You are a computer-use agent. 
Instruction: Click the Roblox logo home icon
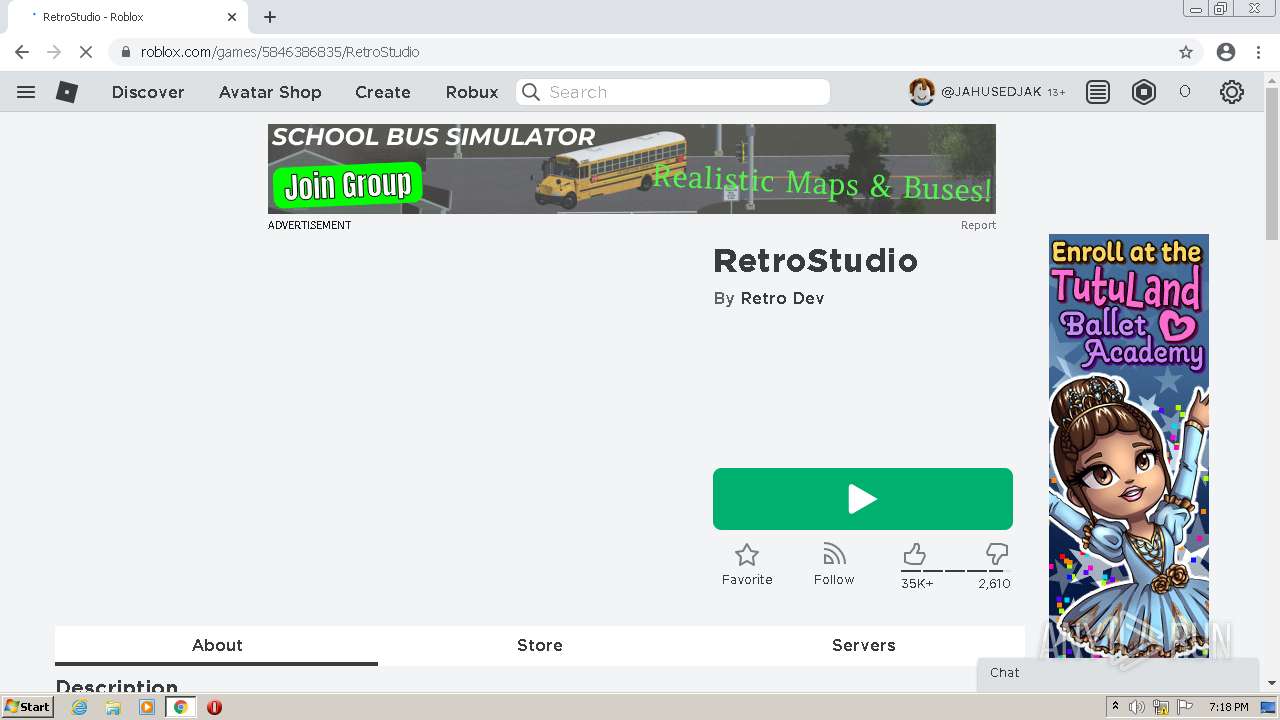pyautogui.click(x=67, y=92)
